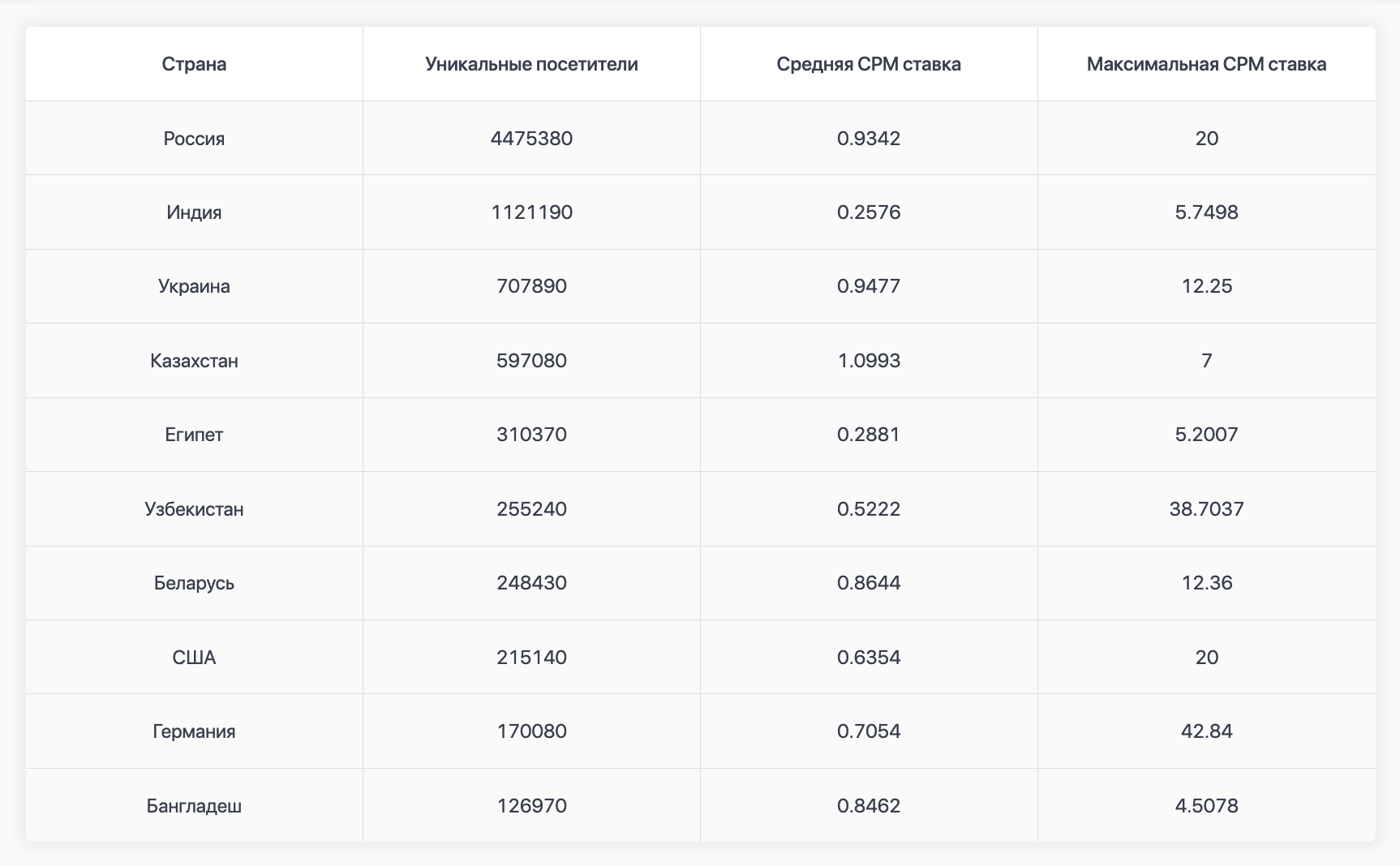Click visitors value 215140
Screen dimensions: 1400x866
click(531, 658)
